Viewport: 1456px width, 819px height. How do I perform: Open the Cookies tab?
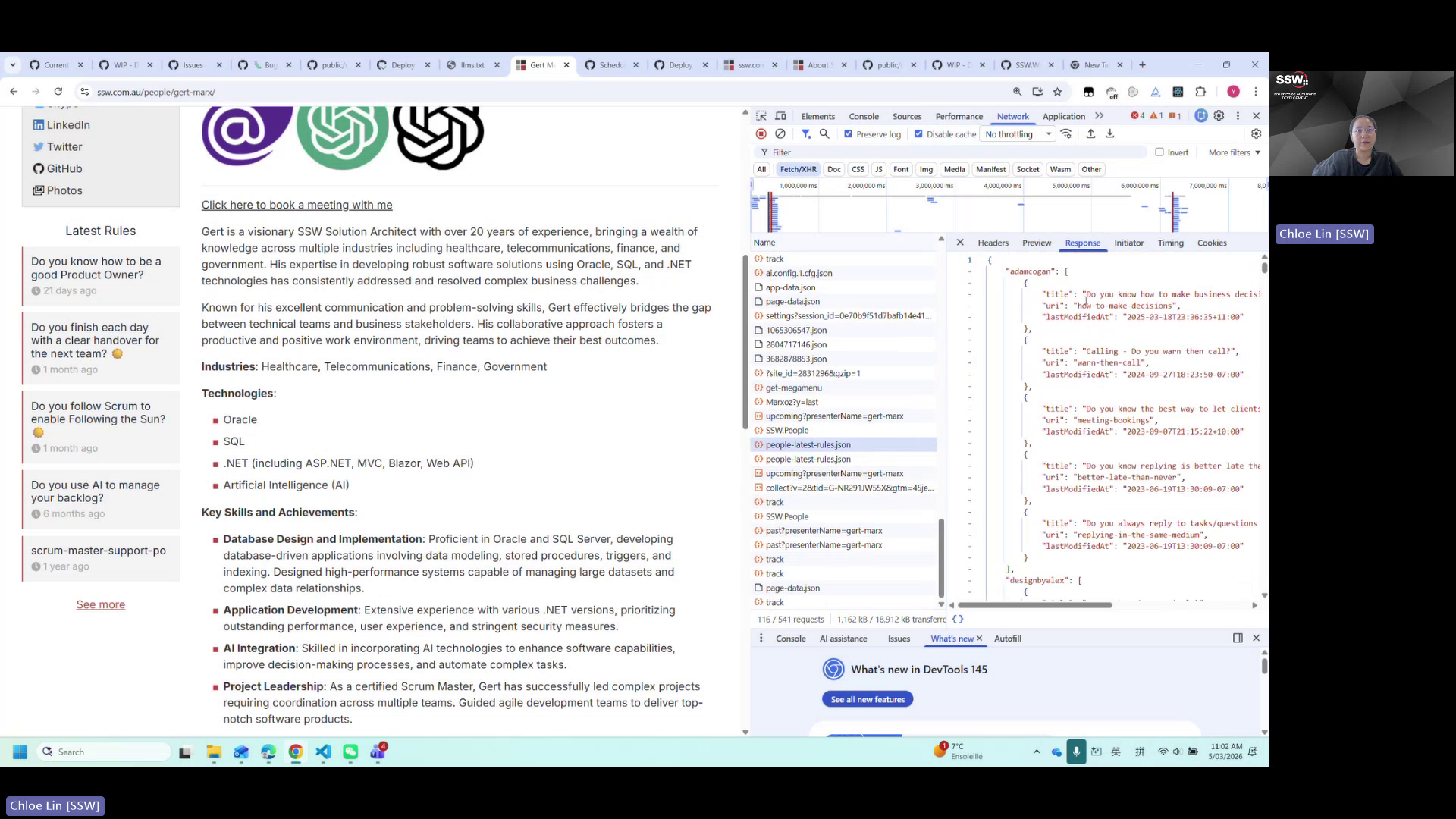click(x=1211, y=243)
